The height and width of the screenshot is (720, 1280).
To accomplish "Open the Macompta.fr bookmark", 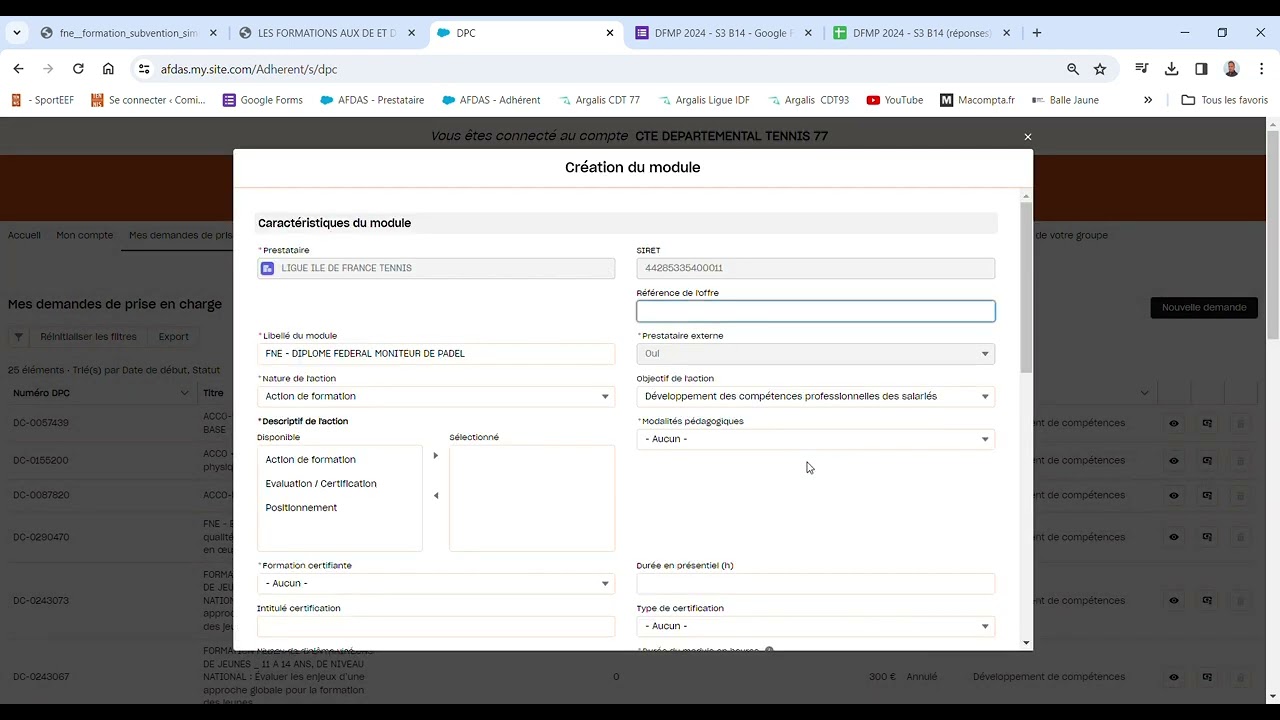I will tap(977, 100).
